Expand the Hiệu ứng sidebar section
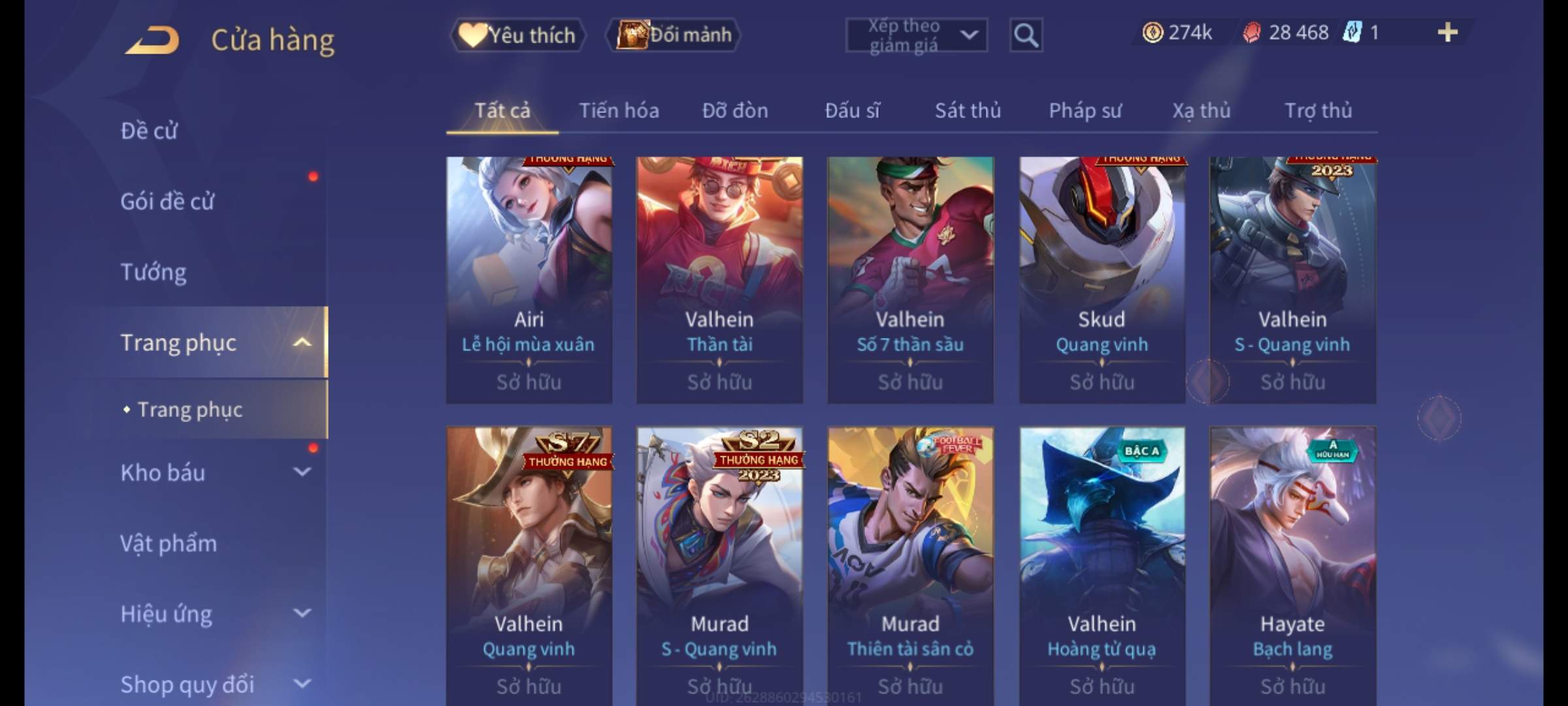Image resolution: width=1568 pixels, height=706 pixels. click(302, 613)
